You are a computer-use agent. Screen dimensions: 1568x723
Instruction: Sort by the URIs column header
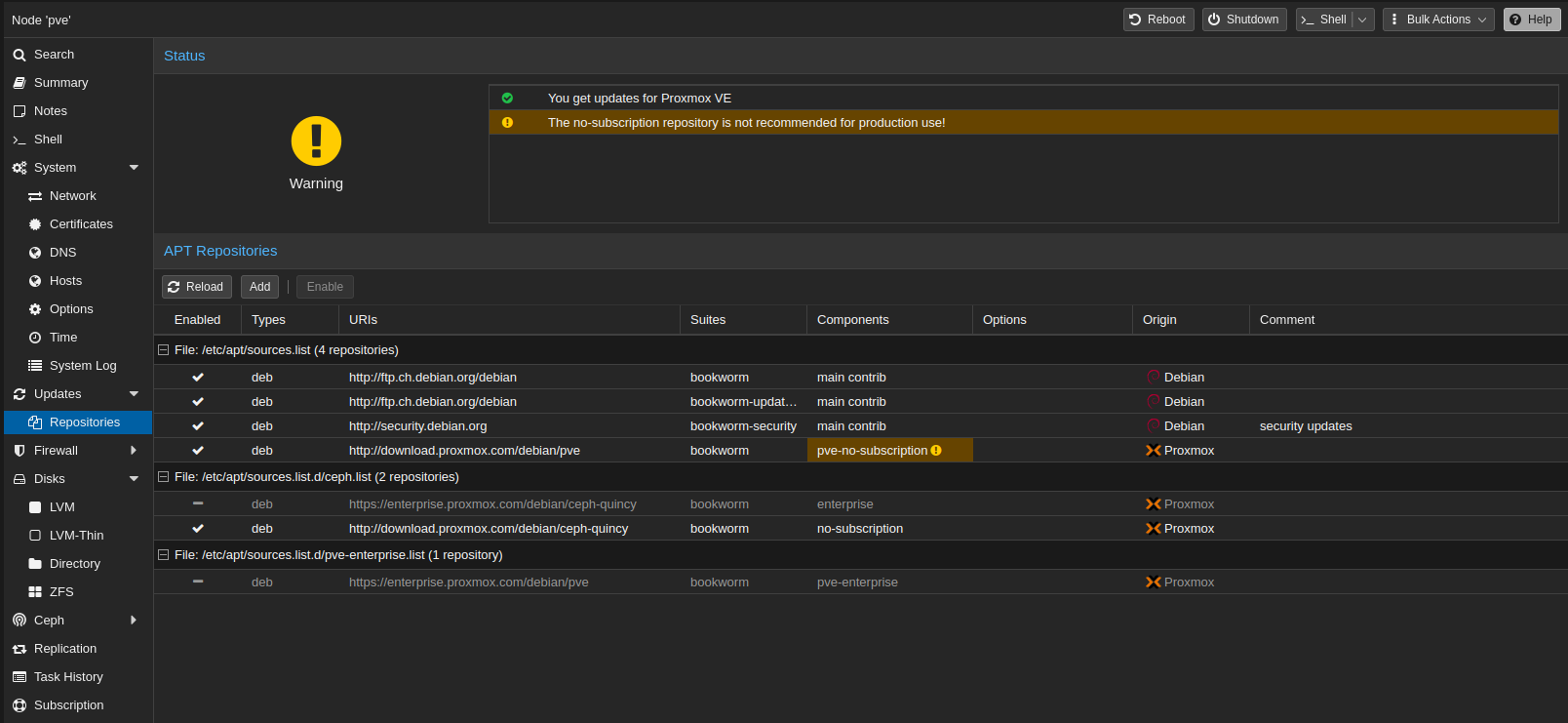point(509,320)
